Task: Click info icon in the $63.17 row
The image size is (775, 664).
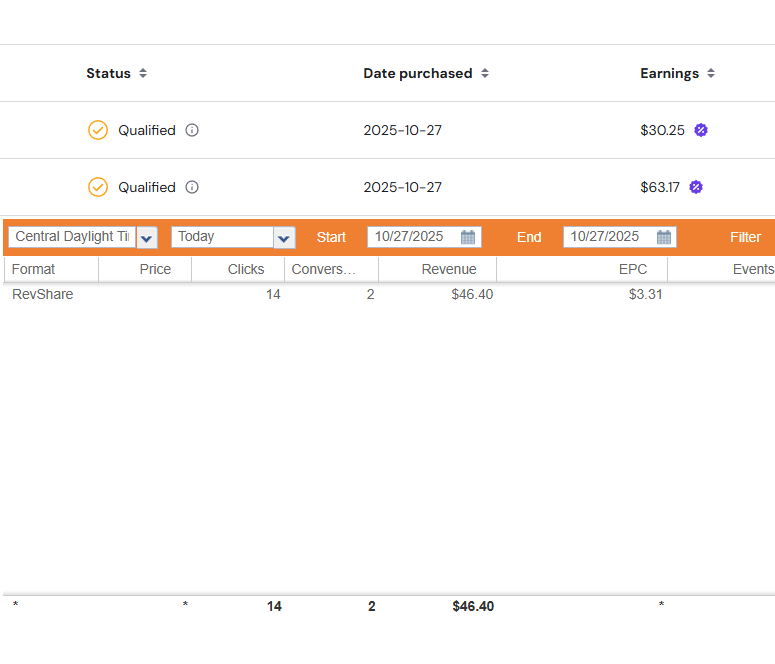Action: (192, 187)
